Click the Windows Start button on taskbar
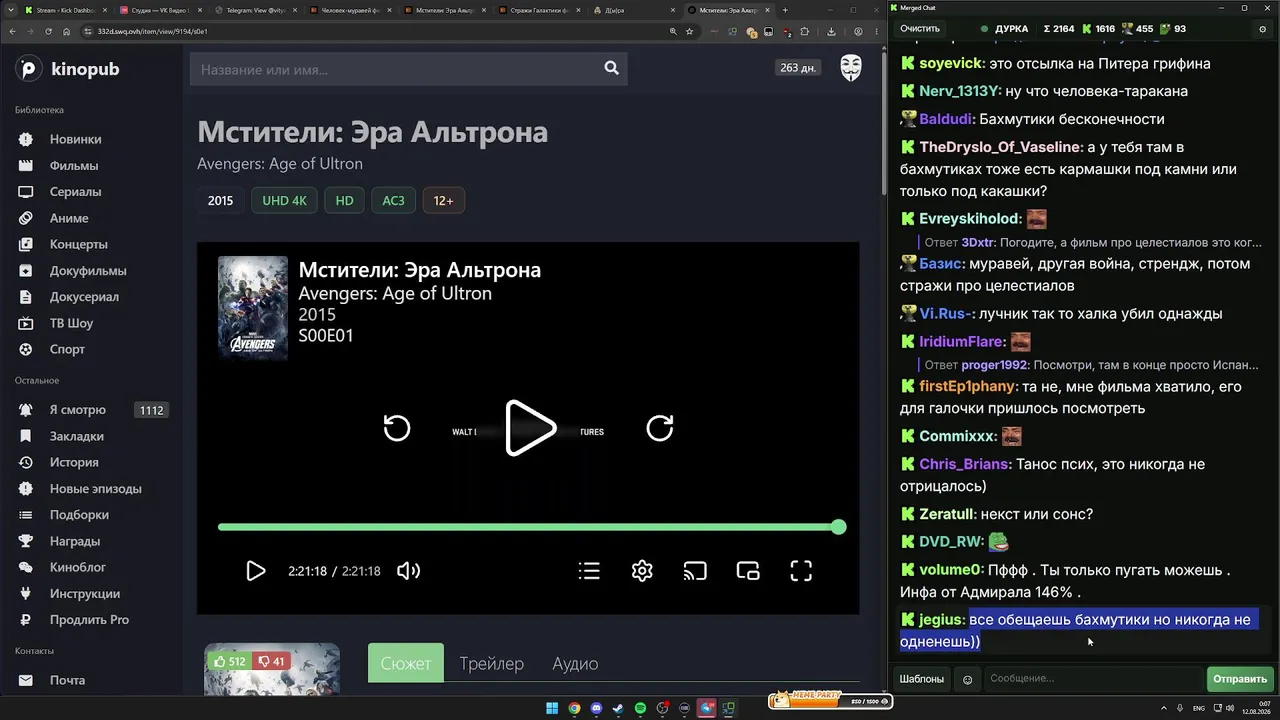This screenshot has height=720, width=1280. [552, 709]
